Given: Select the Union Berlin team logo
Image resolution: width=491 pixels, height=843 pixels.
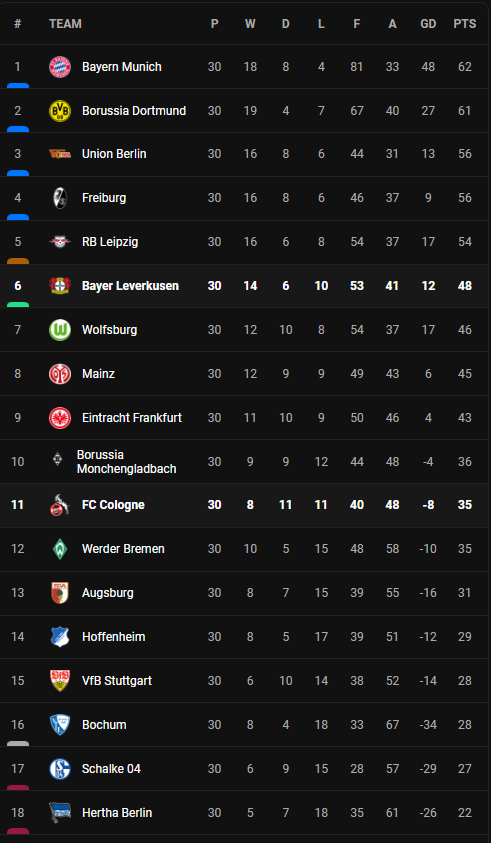Looking at the screenshot, I should (60, 154).
